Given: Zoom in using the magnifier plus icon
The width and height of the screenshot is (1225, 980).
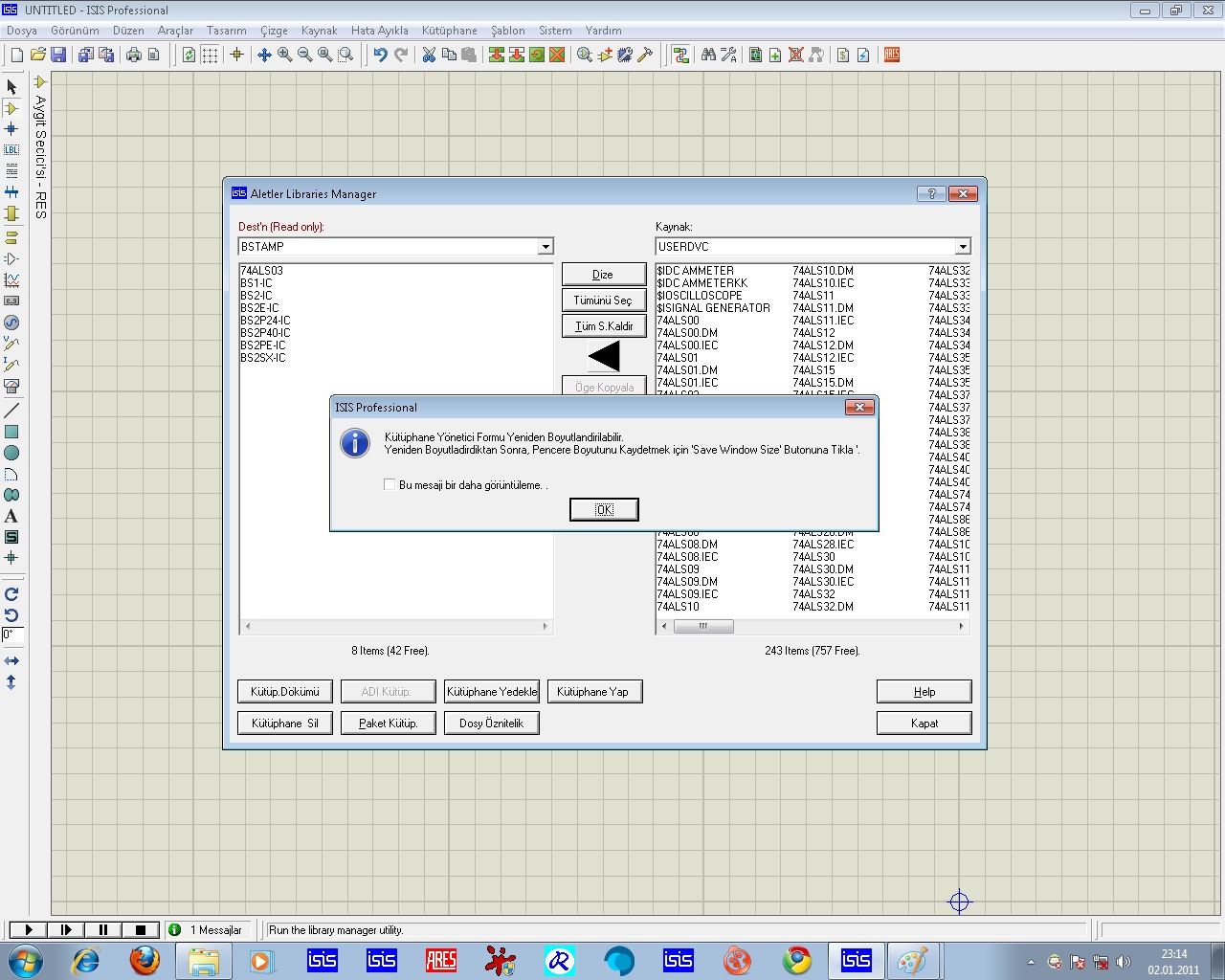Looking at the screenshot, I should [284, 55].
